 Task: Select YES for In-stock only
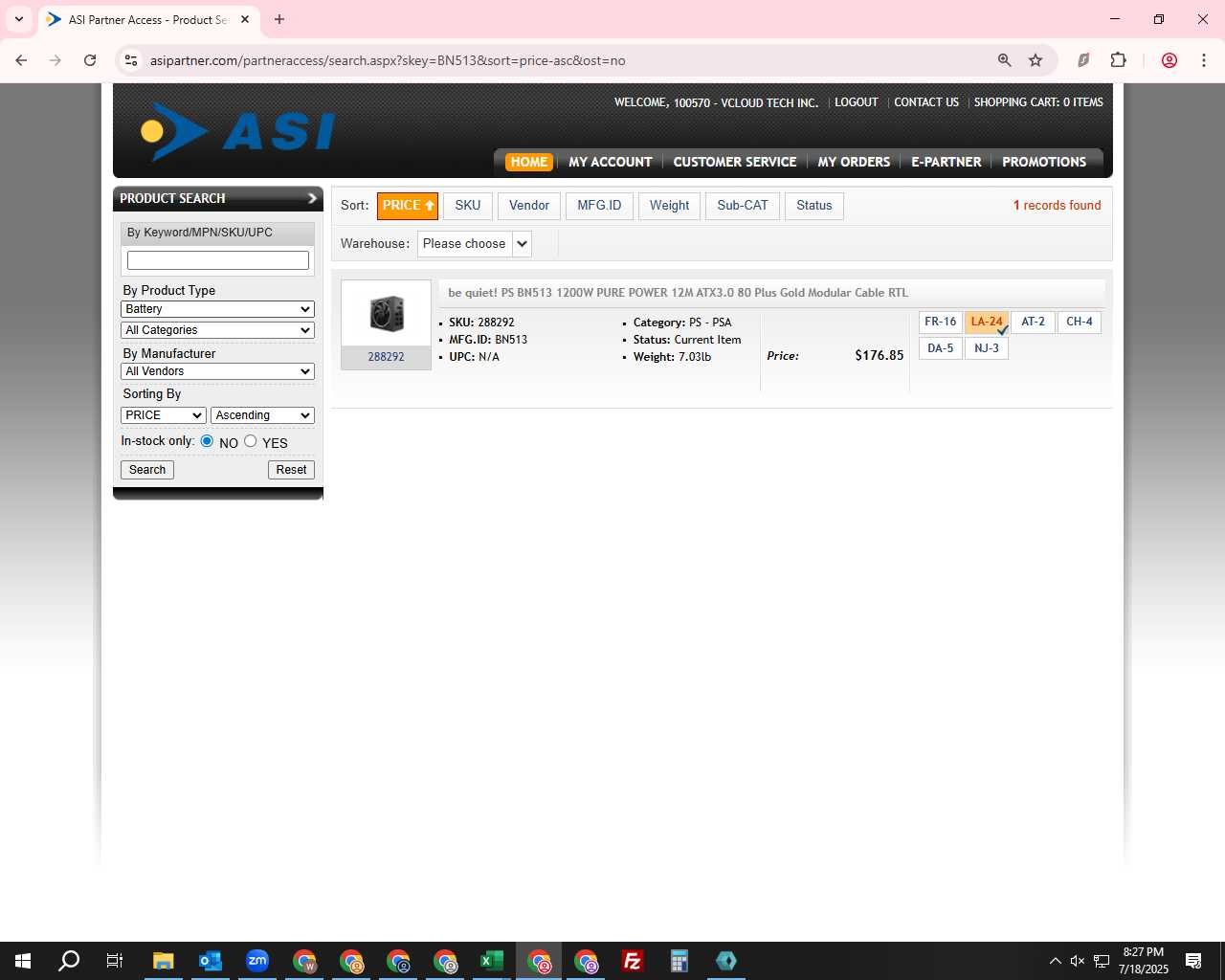[251, 441]
